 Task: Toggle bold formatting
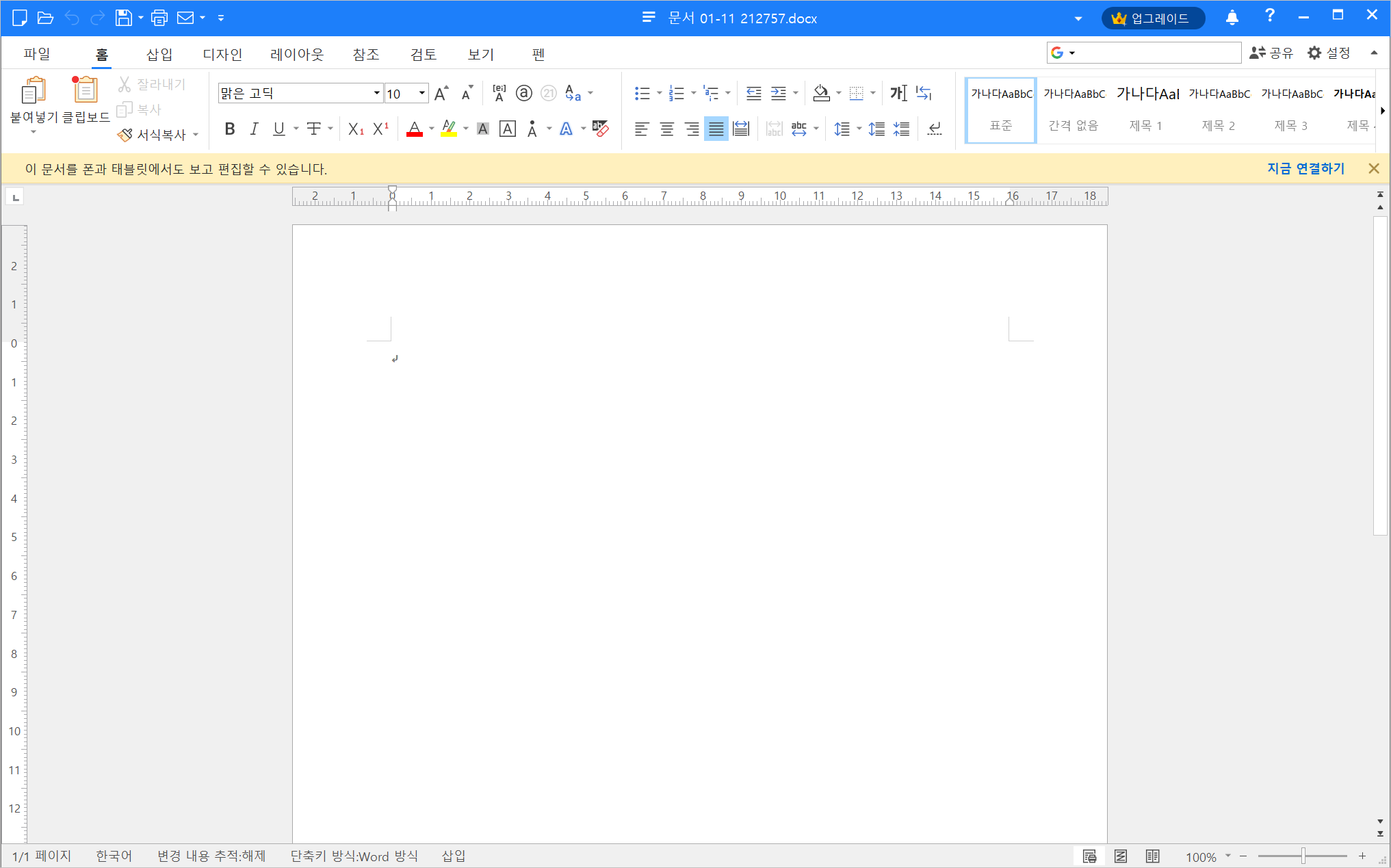coord(230,129)
